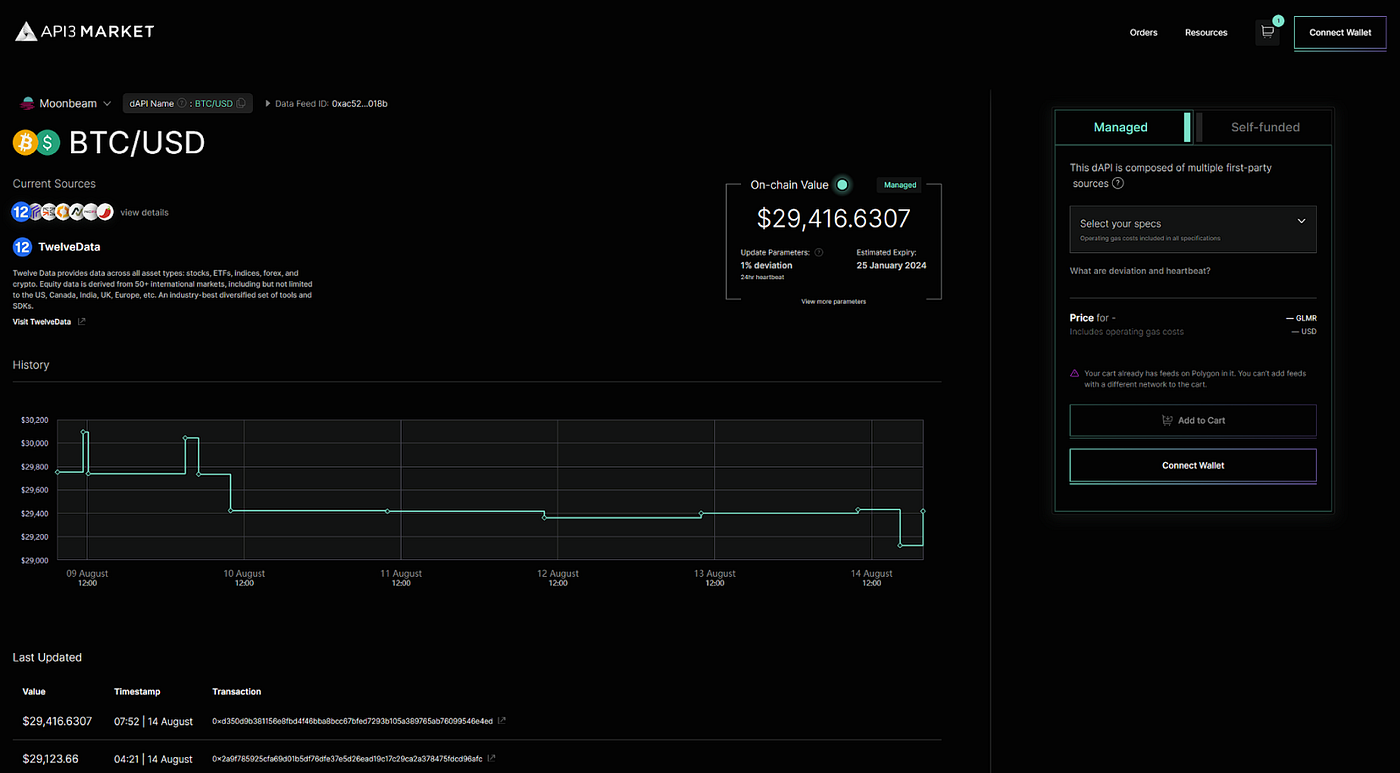Click the transaction hash starting 0xd350d9b

352,721
